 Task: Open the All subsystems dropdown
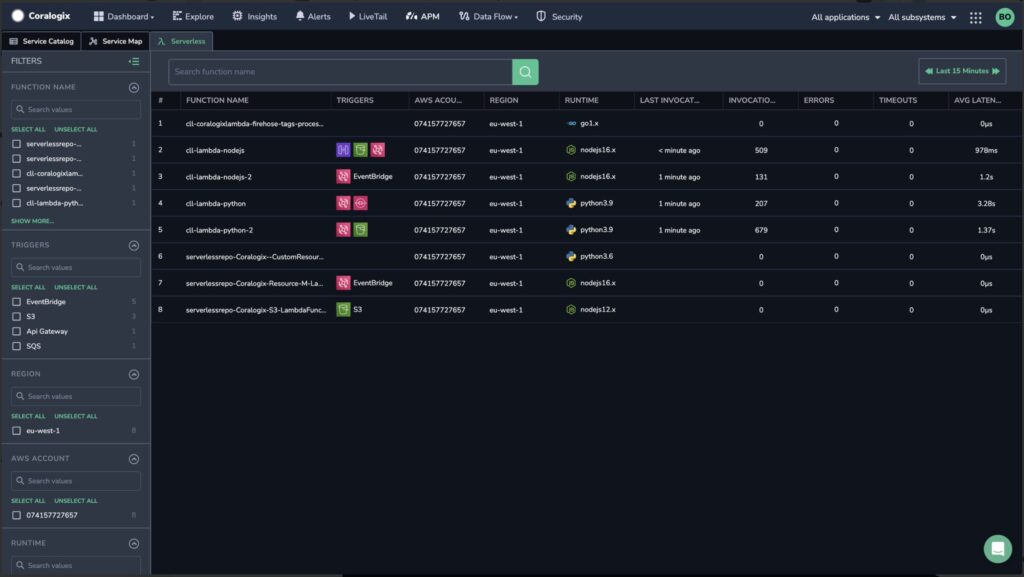pyautogui.click(x=922, y=17)
